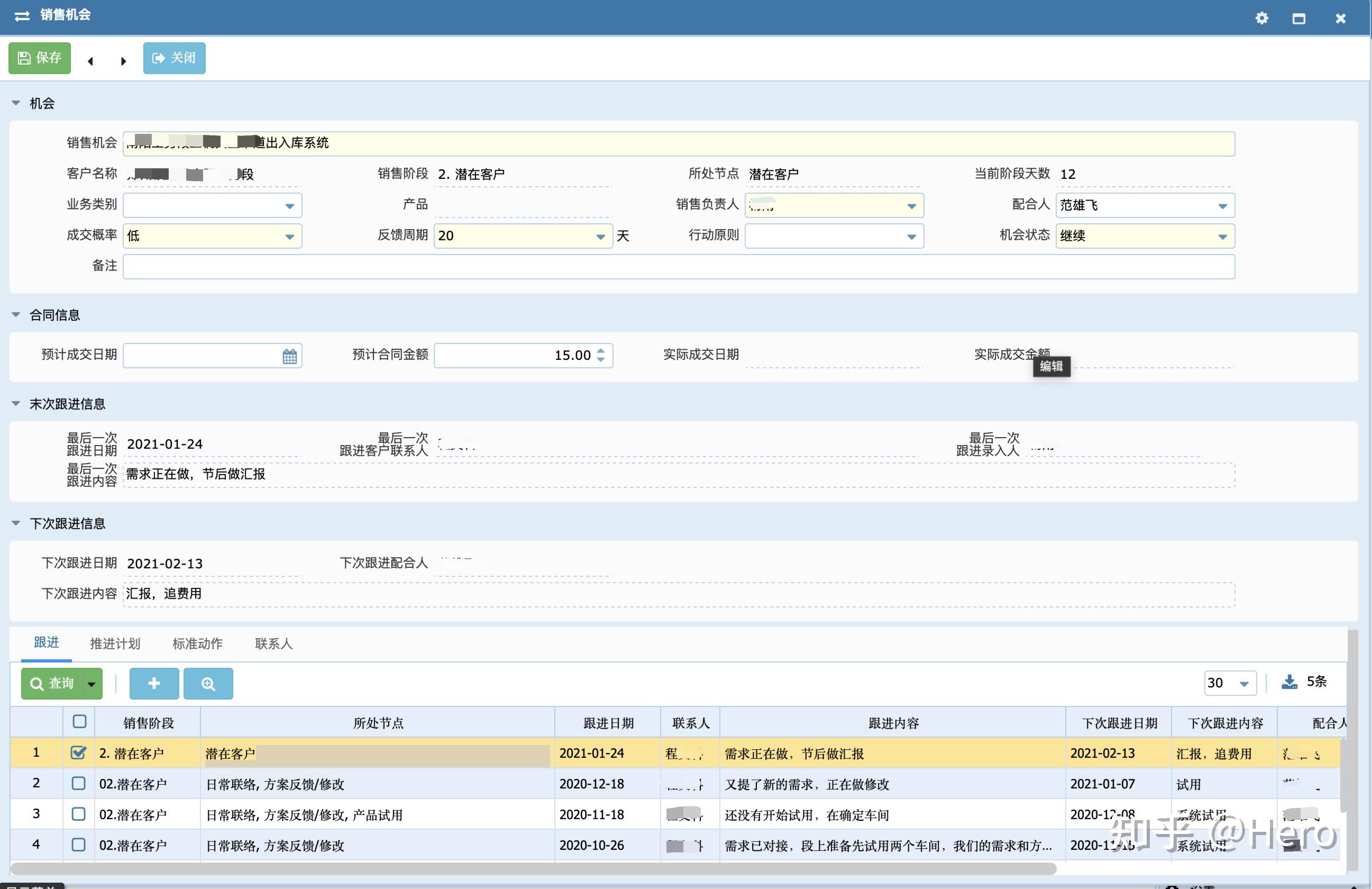This screenshot has width=1372, height=889.
Task: Click the plus button to add follow-up
Action: pos(154,684)
